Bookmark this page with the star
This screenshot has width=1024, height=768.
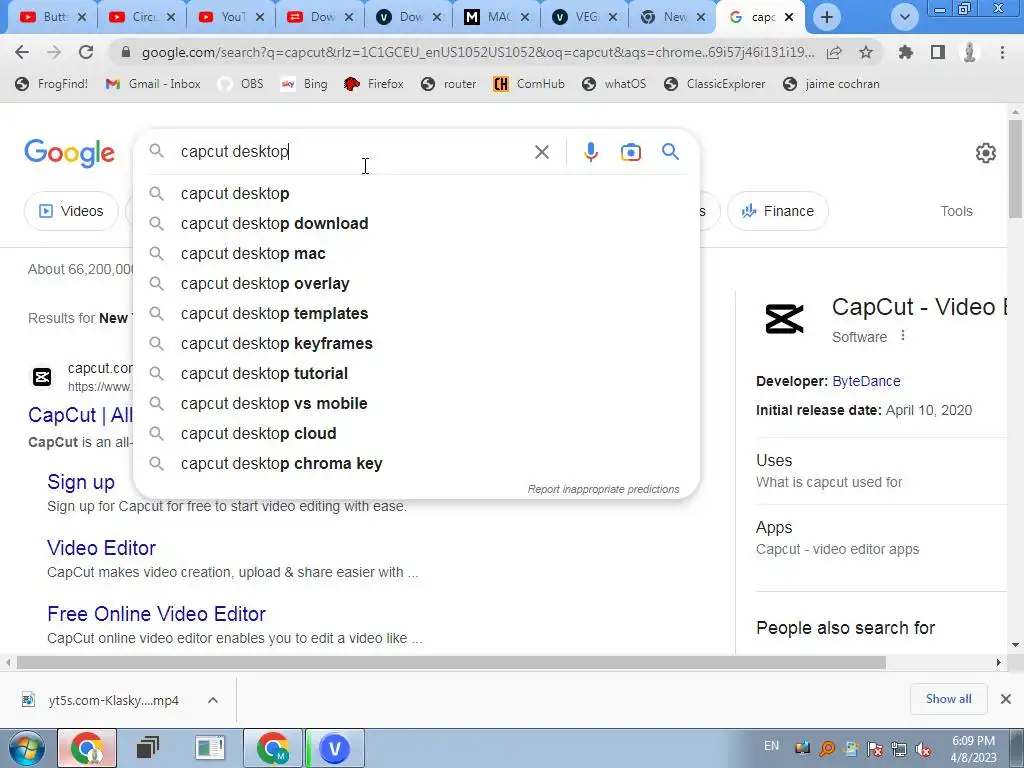[866, 52]
